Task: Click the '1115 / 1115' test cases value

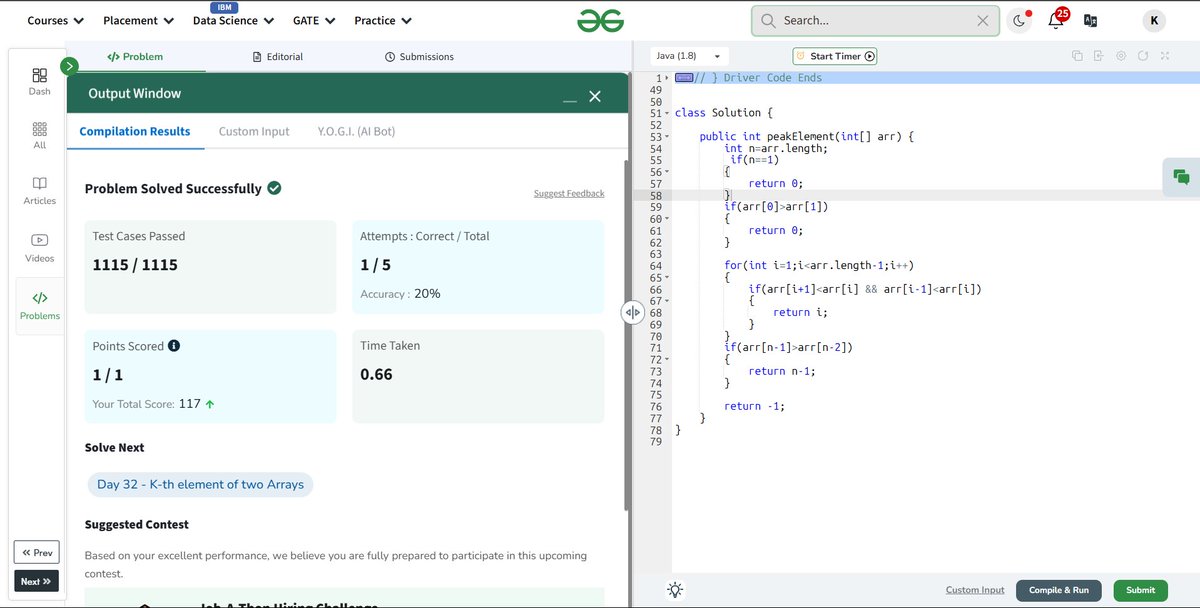Action: coord(135,265)
